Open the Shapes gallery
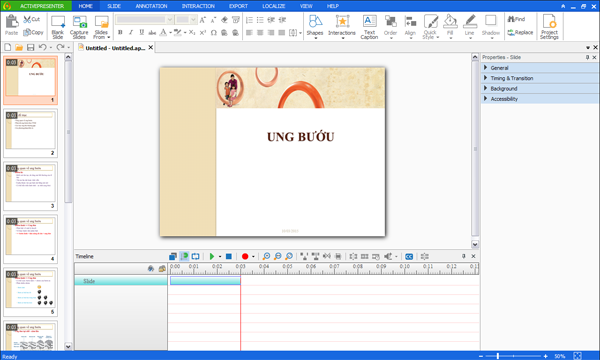The height and width of the screenshot is (360, 600). (x=315, y=27)
